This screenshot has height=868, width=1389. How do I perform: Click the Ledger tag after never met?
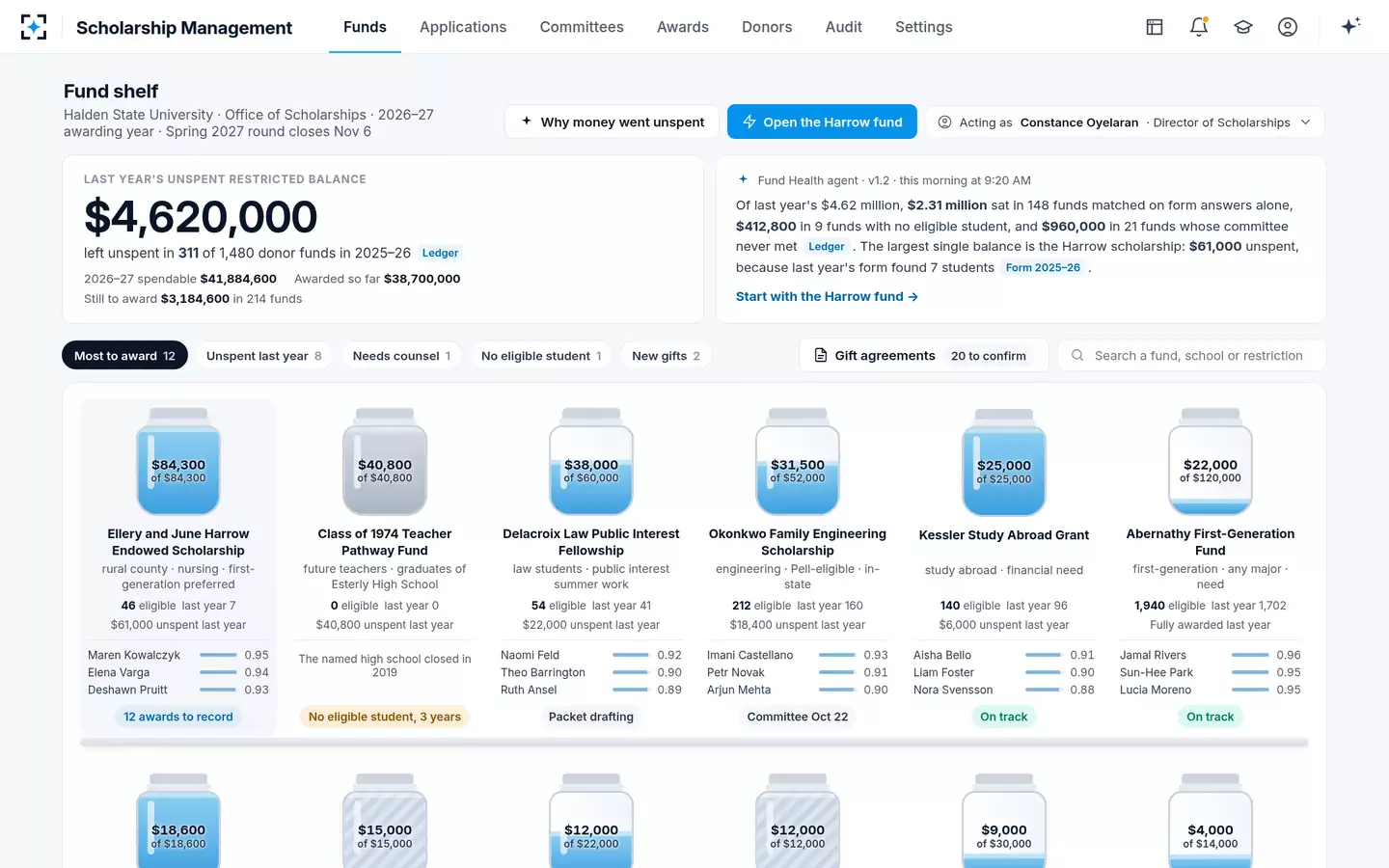(x=827, y=246)
